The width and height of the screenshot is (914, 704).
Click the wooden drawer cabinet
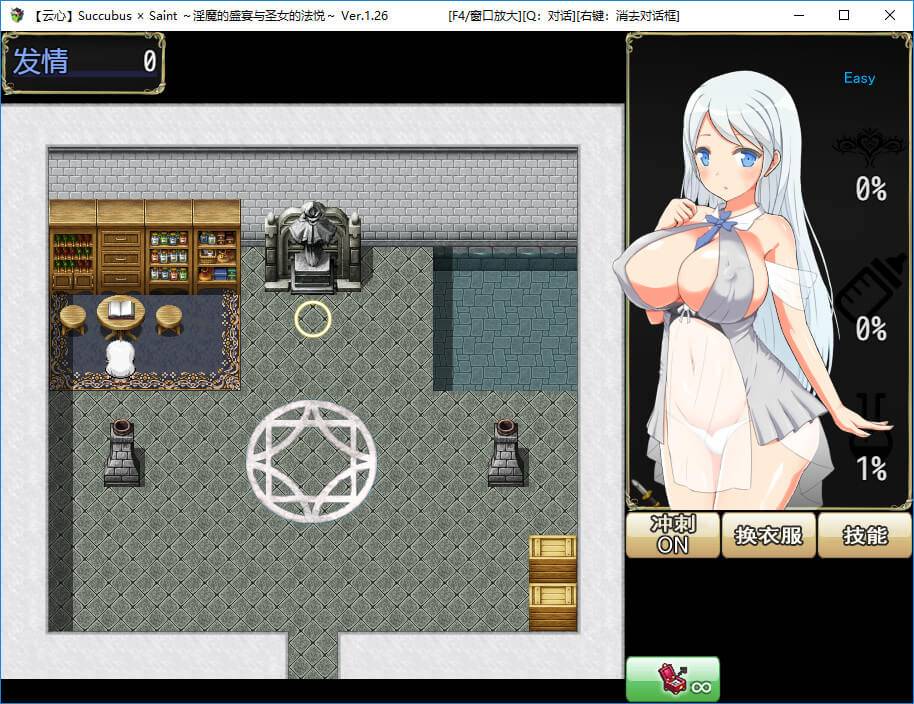(x=121, y=258)
